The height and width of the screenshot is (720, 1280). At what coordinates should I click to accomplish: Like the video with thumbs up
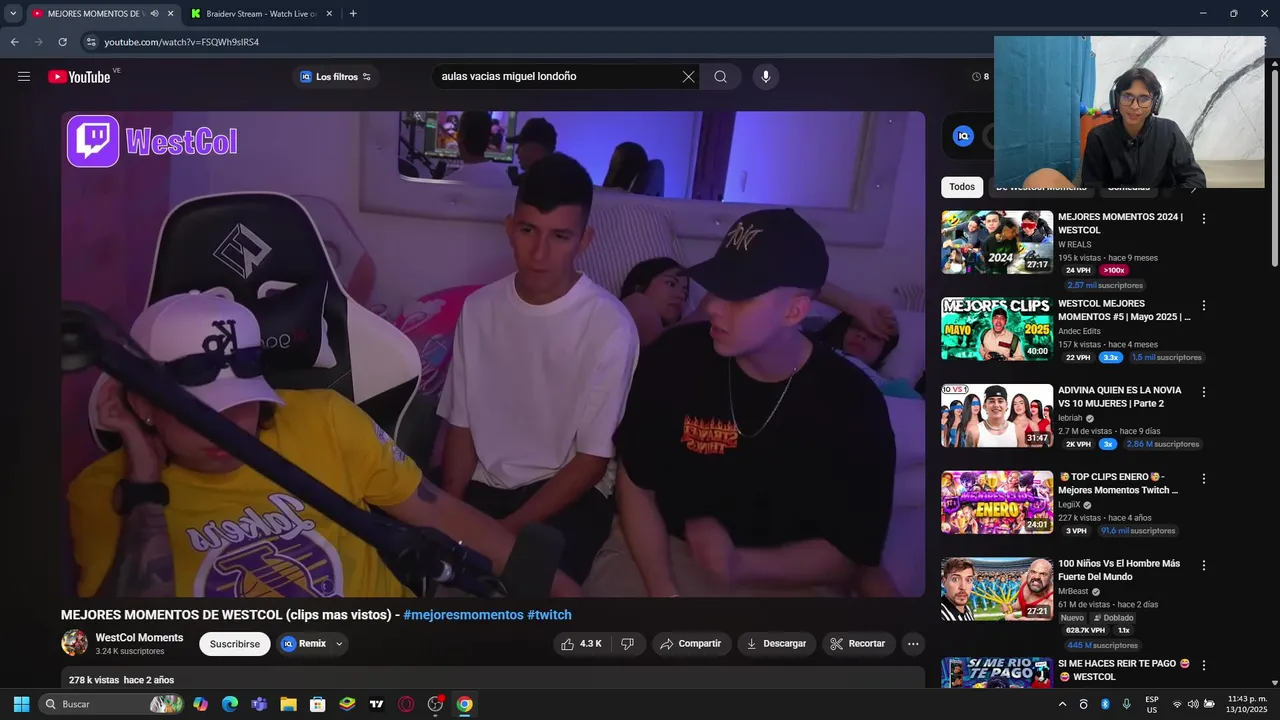581,644
